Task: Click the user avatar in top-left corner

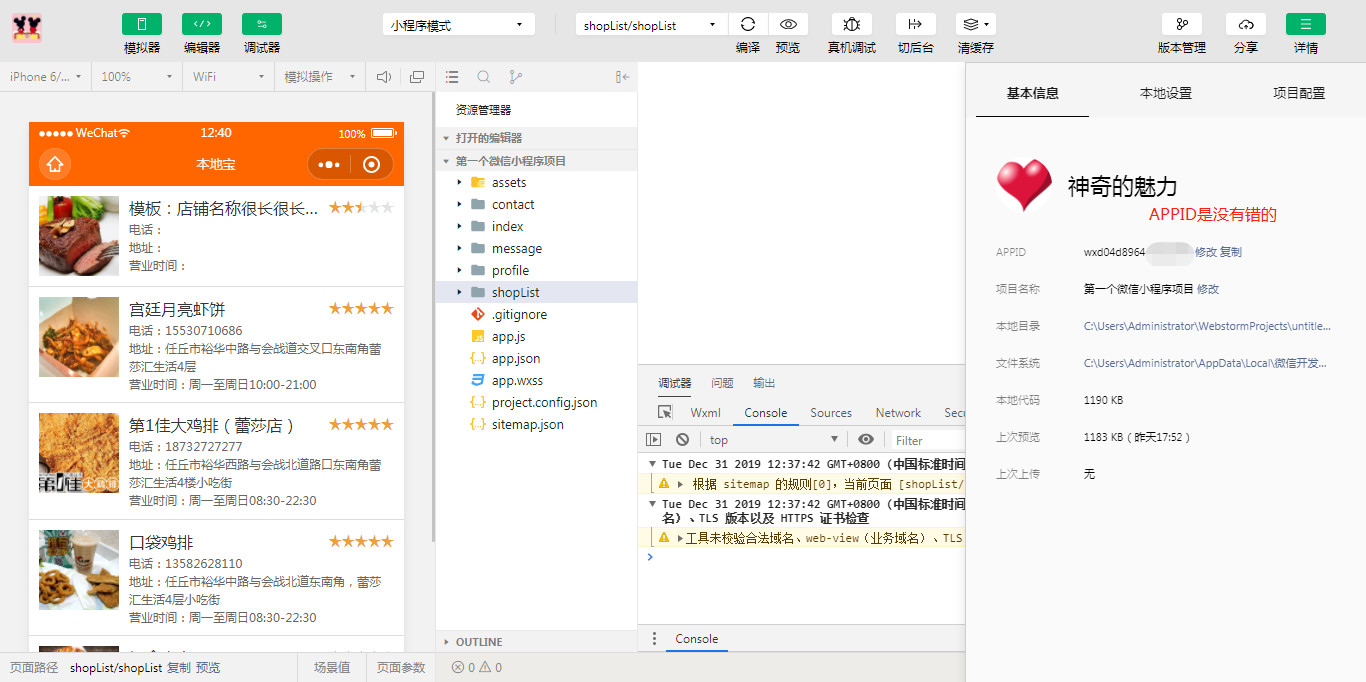Action: [27, 26]
